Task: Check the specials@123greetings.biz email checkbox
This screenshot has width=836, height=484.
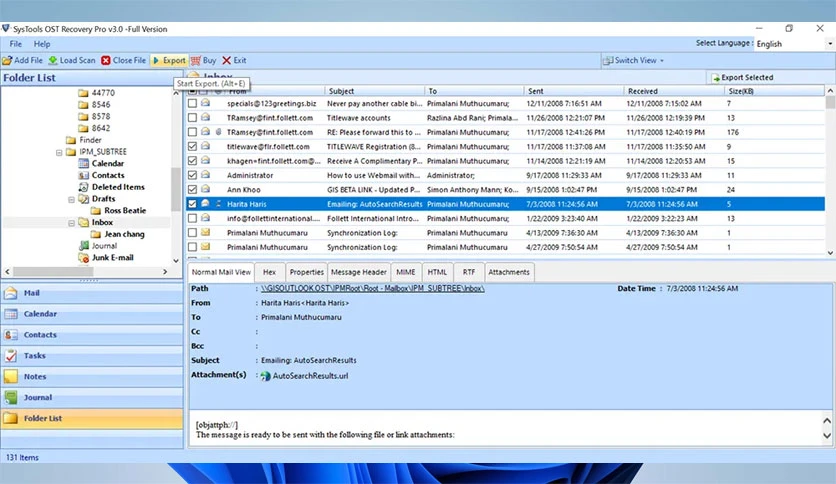Action: 192,103
